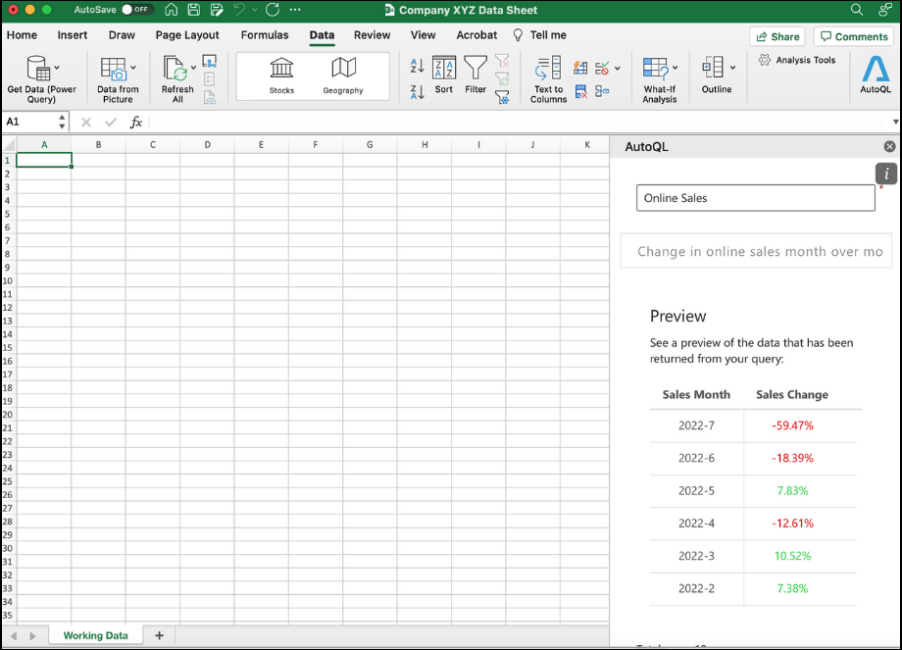The width and height of the screenshot is (902, 650).
Task: Open more title bar options (ellipsis)
Action: click(295, 10)
